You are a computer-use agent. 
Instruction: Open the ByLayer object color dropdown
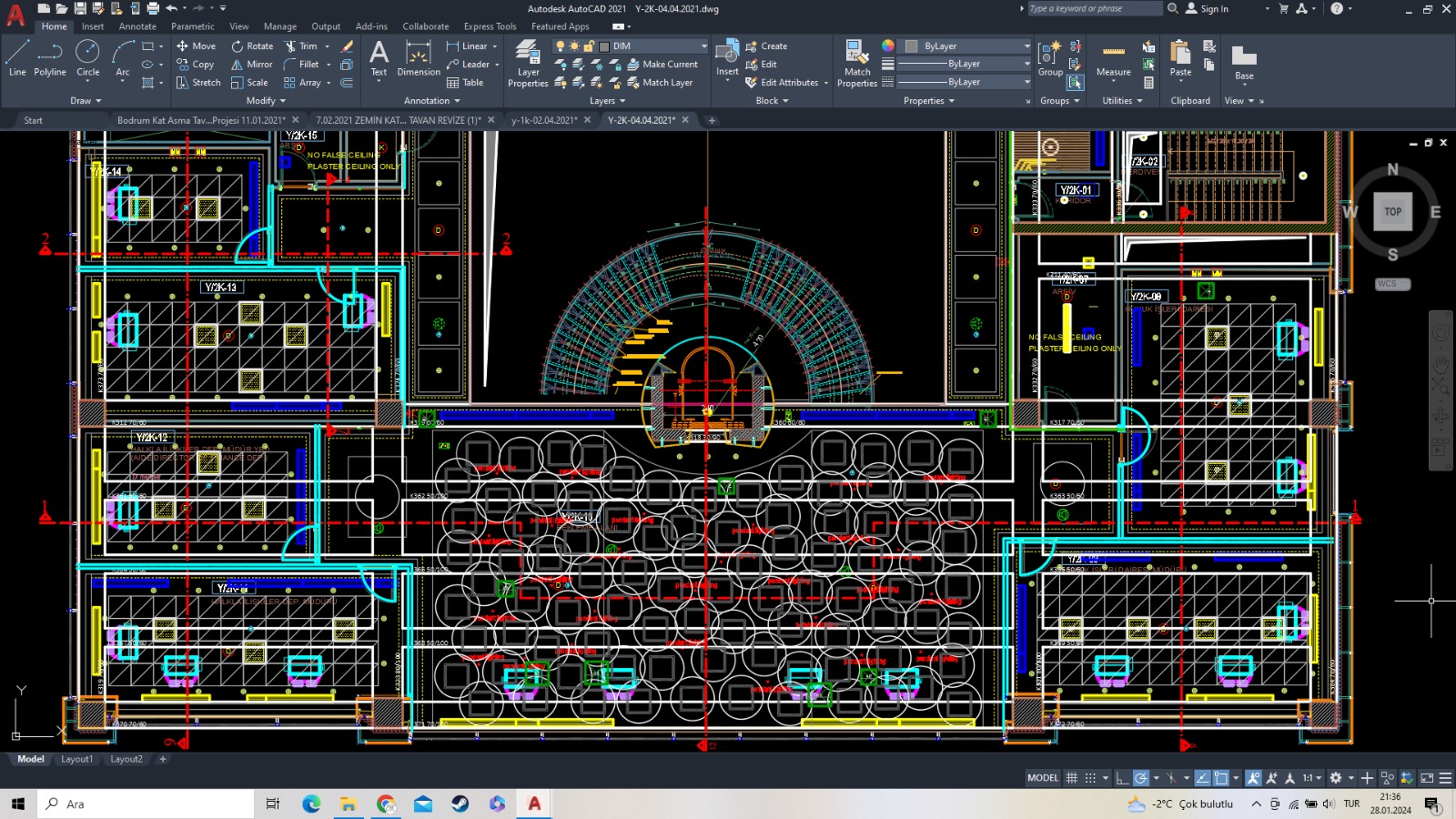1026,46
